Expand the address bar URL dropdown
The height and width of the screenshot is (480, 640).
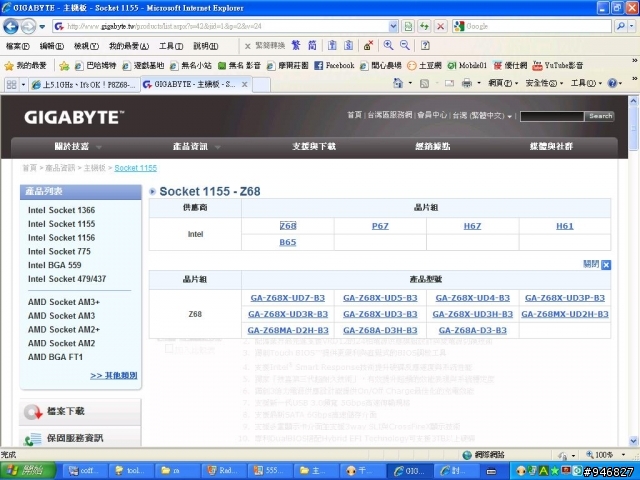tap(393, 27)
